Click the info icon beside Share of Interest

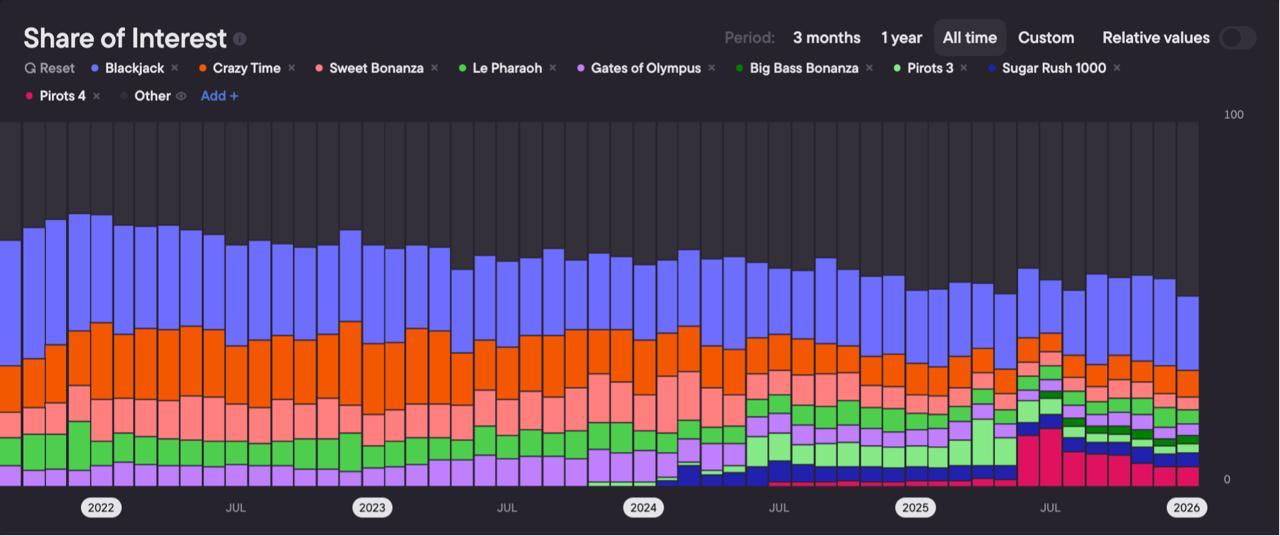[x=240, y=39]
